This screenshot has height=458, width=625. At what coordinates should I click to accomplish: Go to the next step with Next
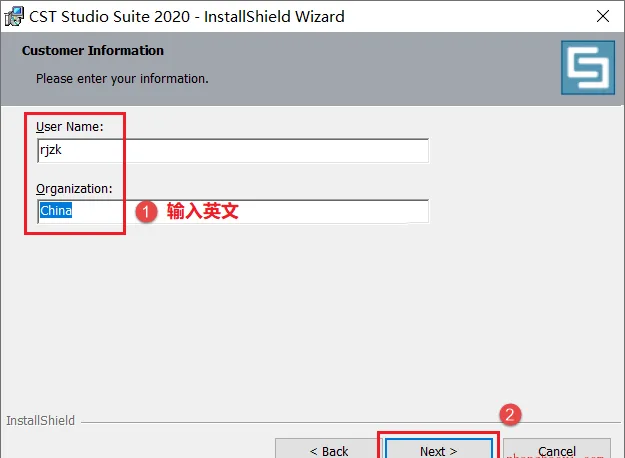click(438, 449)
